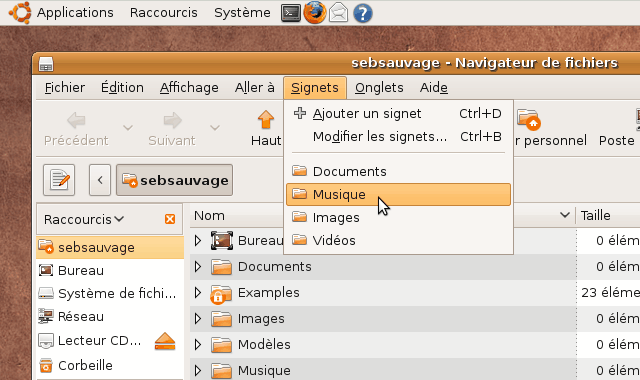
Task: Go to the personal home folder button
Action: pos(551,129)
